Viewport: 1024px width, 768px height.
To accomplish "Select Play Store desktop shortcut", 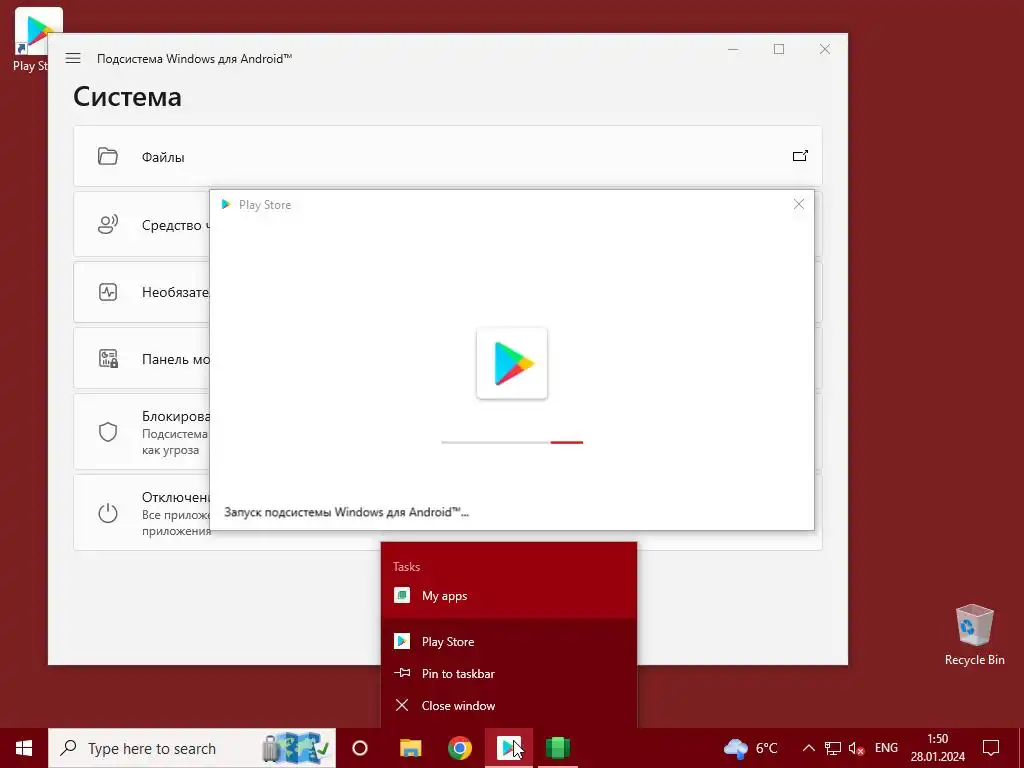I will [29, 39].
